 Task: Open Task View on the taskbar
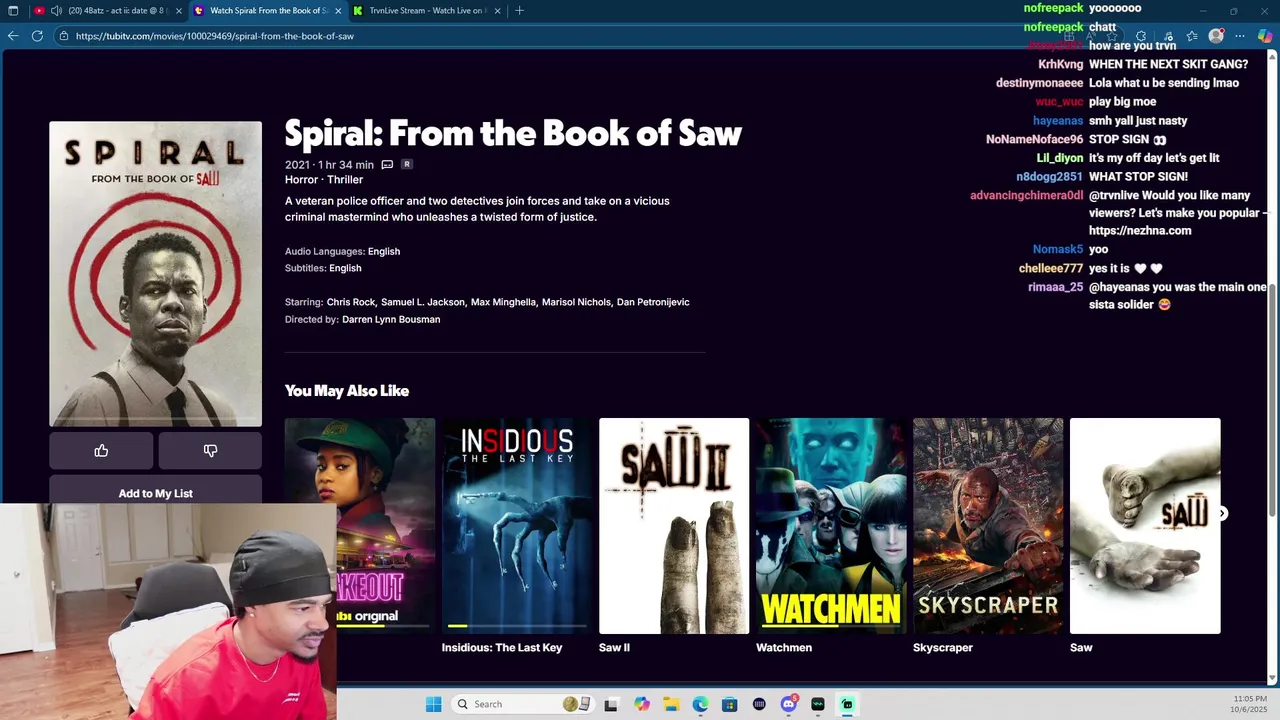click(x=611, y=704)
